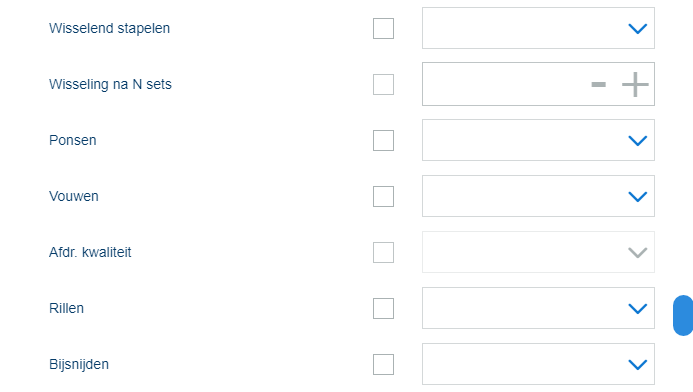Click the grey chevron in the Afdr. kwaliteit row
Screen dimensions: 693x392
click(638, 253)
